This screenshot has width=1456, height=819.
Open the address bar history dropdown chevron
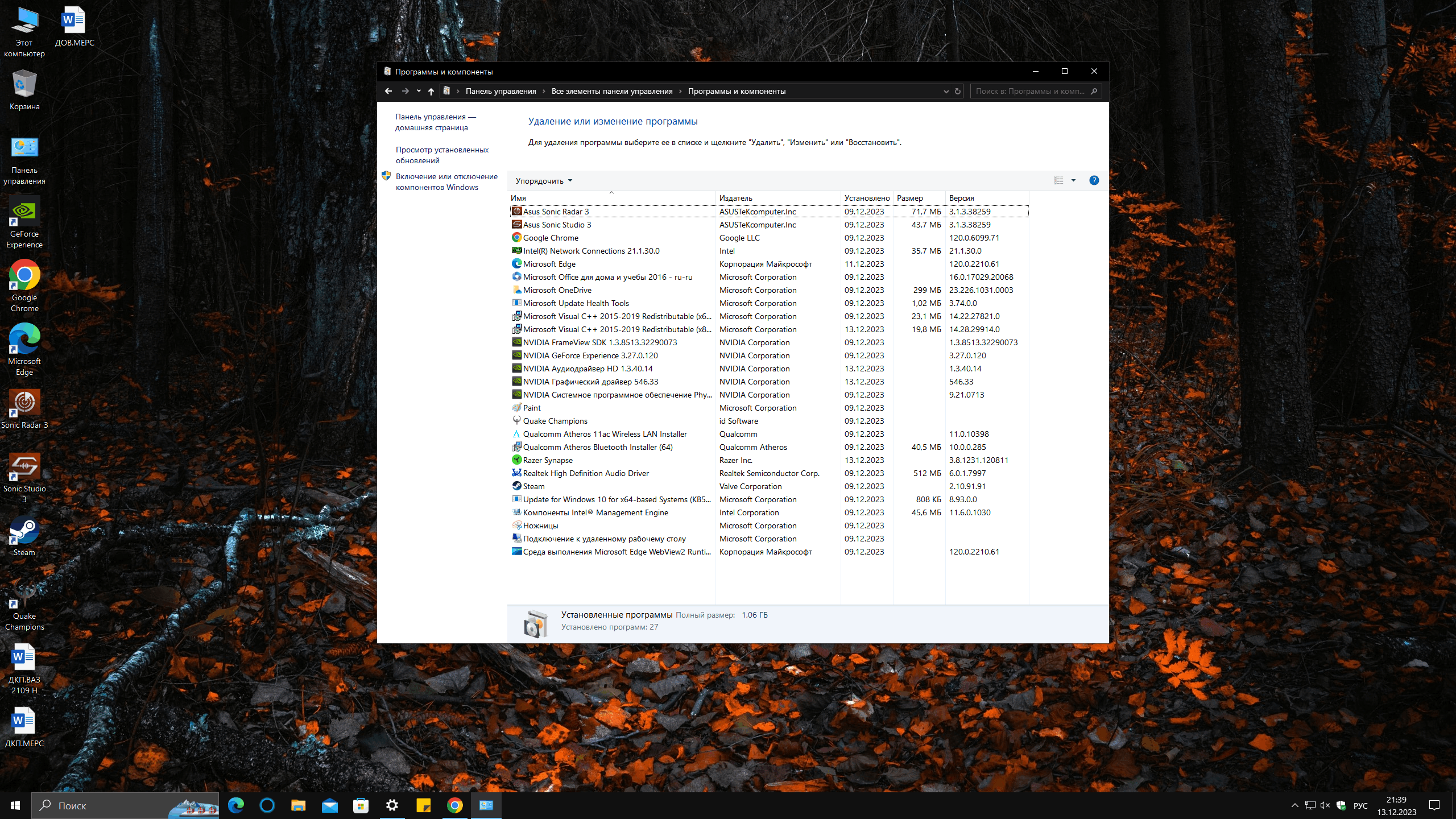coord(946,91)
